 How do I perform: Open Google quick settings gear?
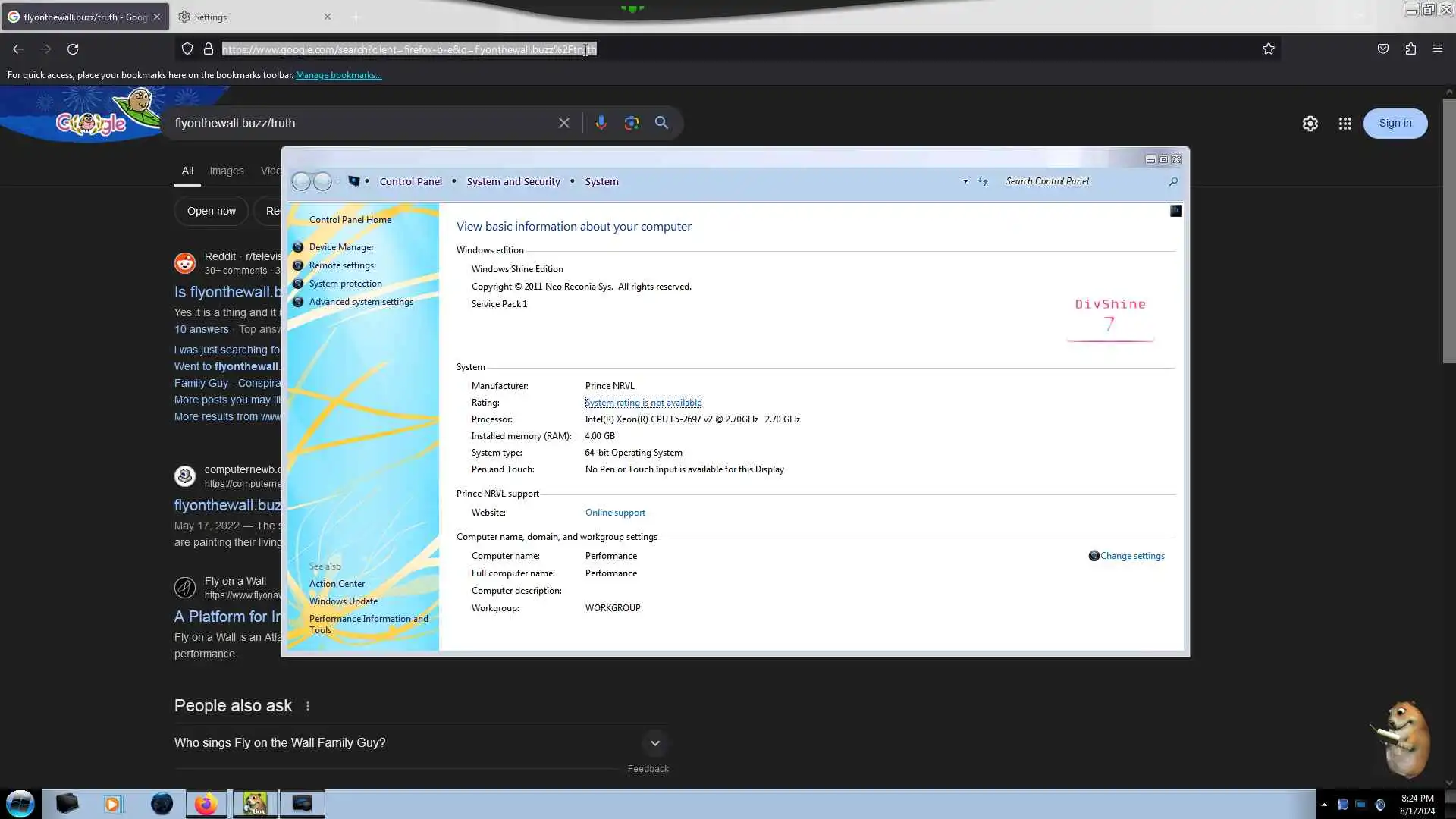[1310, 124]
